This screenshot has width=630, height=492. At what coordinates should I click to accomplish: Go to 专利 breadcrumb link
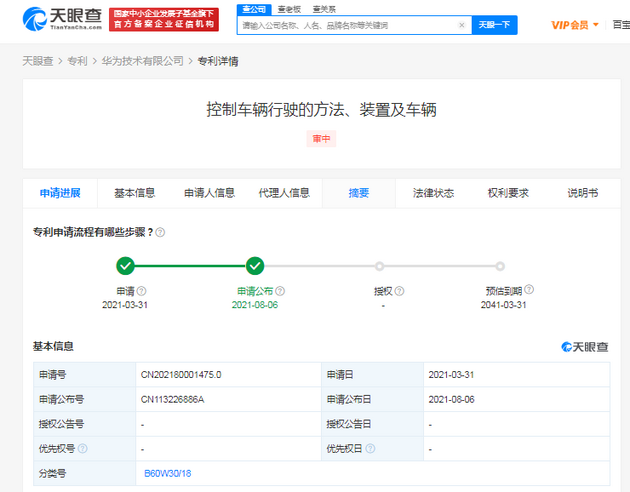(x=77, y=61)
